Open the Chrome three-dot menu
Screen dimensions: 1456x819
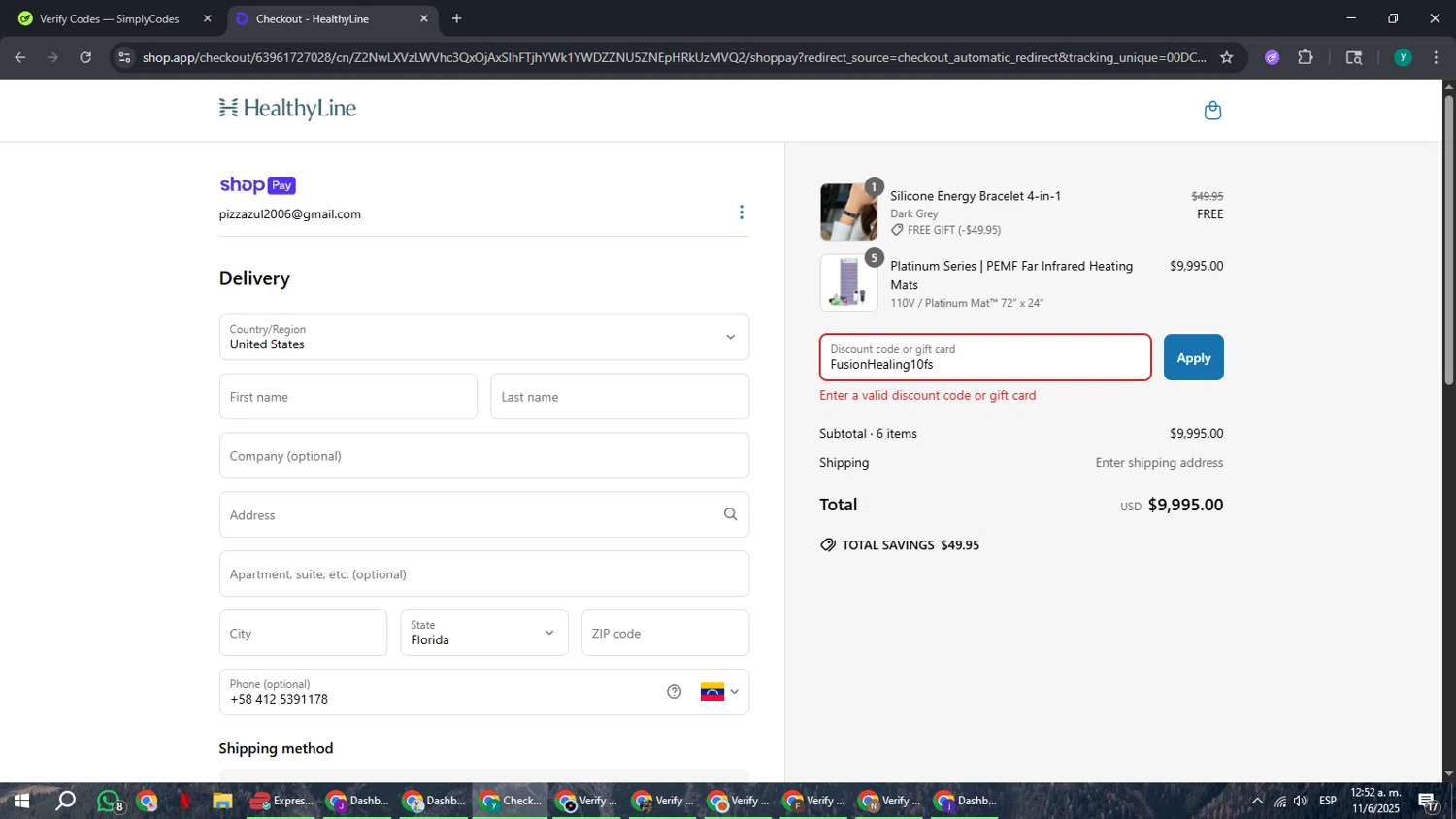[1436, 57]
